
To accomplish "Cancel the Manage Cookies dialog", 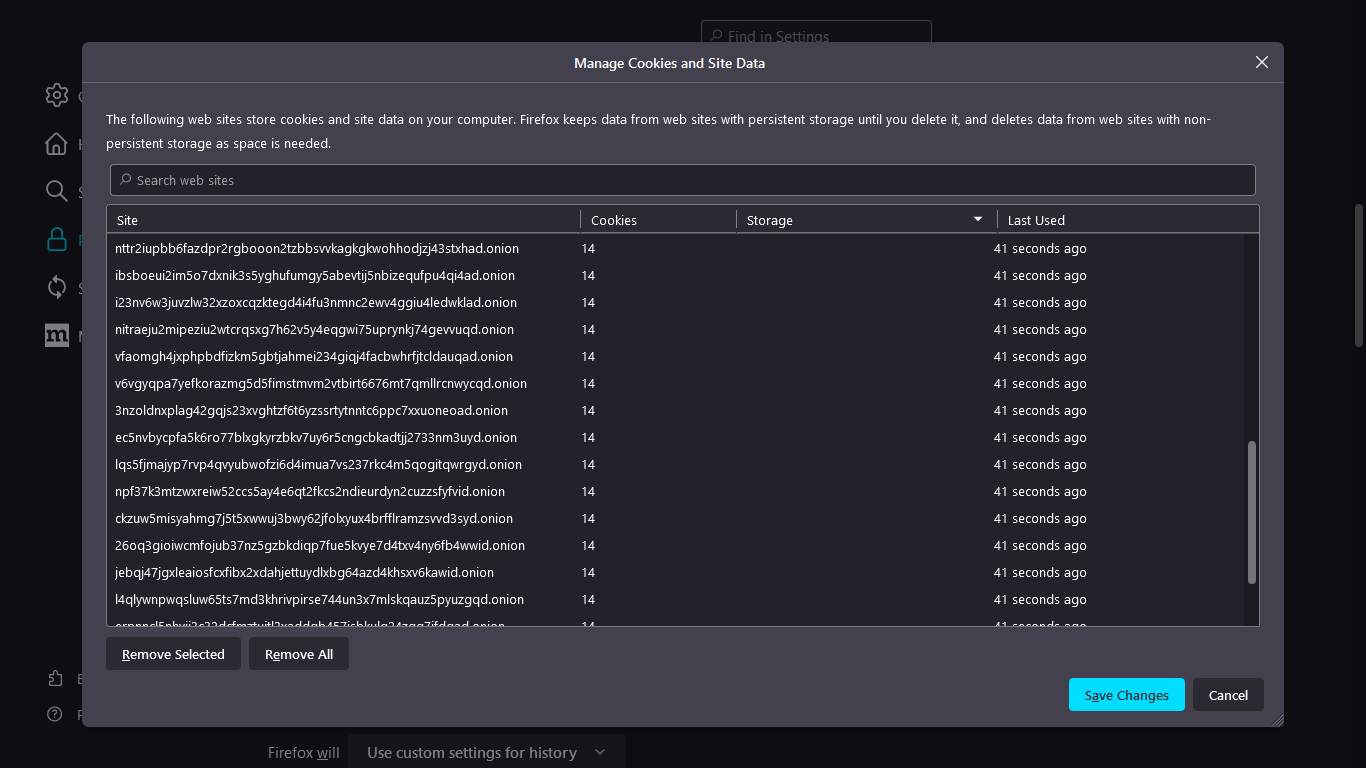I will 1228,694.
